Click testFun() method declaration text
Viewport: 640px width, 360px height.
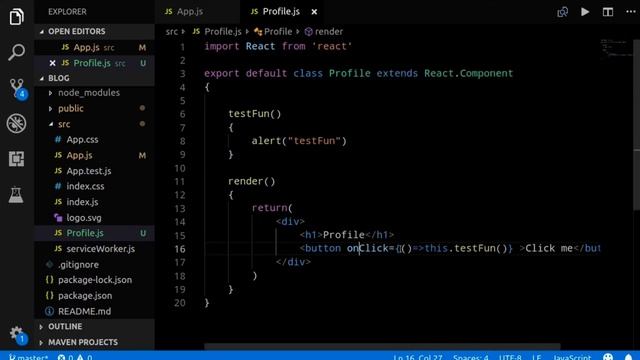tap(255, 114)
